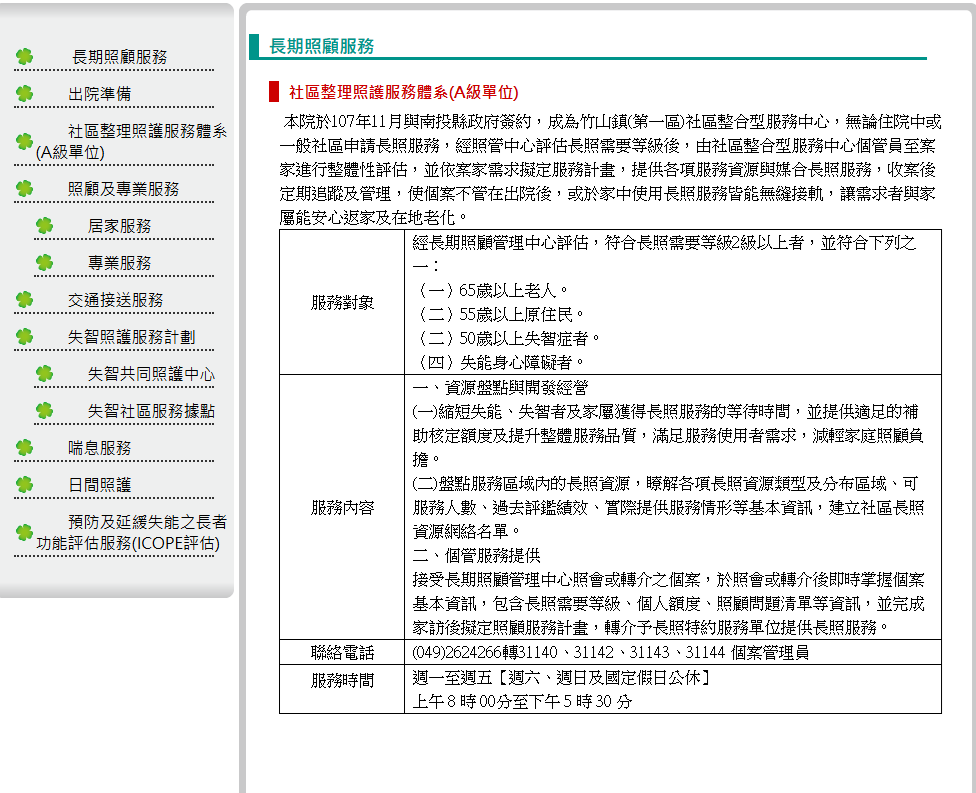
Task: Click clover icon beside 喘息服務
Action: (x=24, y=448)
